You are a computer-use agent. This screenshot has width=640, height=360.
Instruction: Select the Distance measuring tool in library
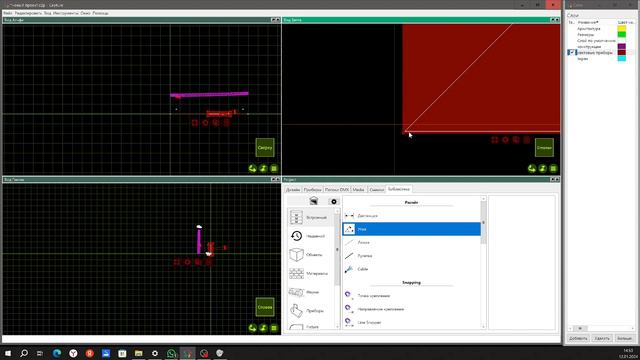coord(411,216)
